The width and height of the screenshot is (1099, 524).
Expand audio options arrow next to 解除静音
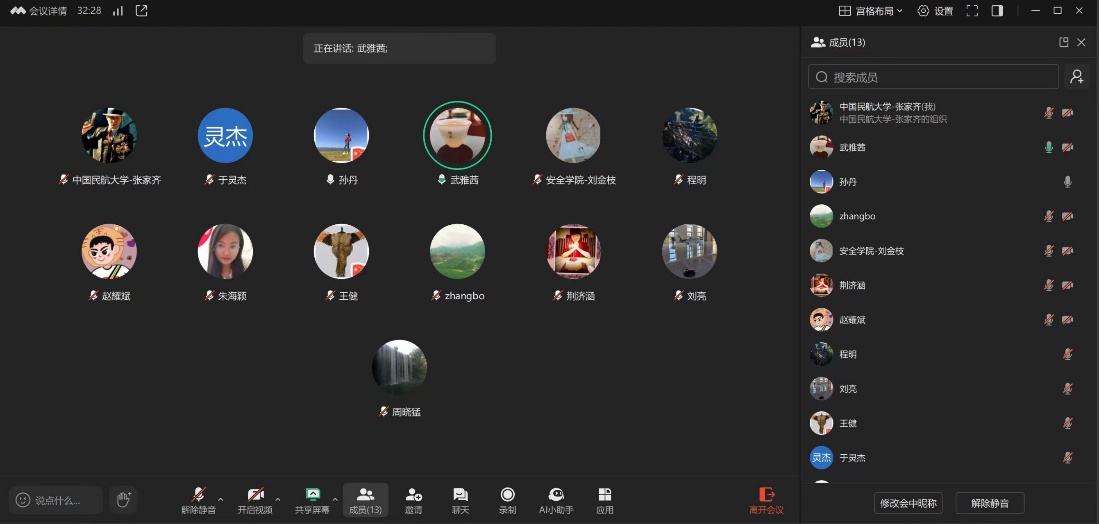coord(221,498)
